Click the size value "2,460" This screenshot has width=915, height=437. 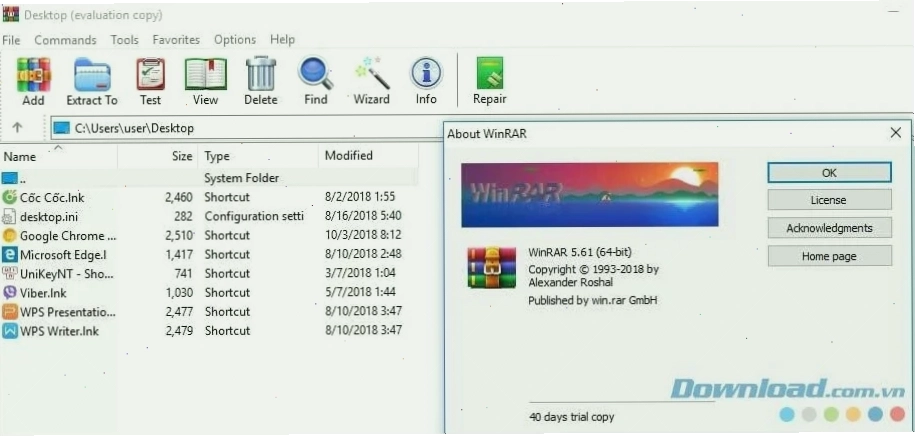179,197
